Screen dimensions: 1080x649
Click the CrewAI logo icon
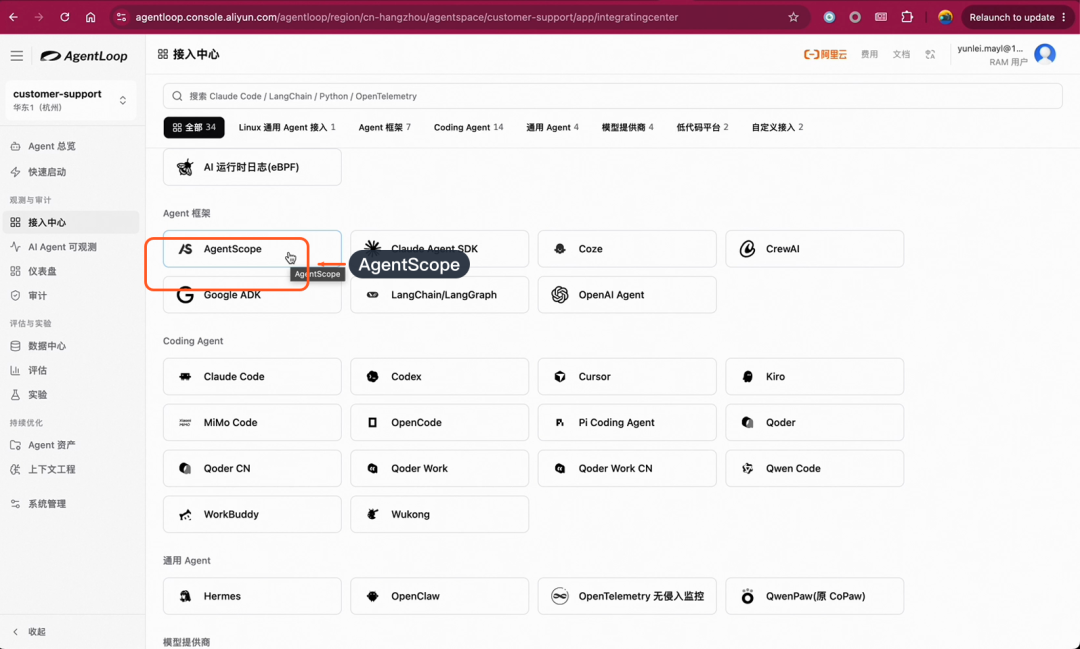747,249
